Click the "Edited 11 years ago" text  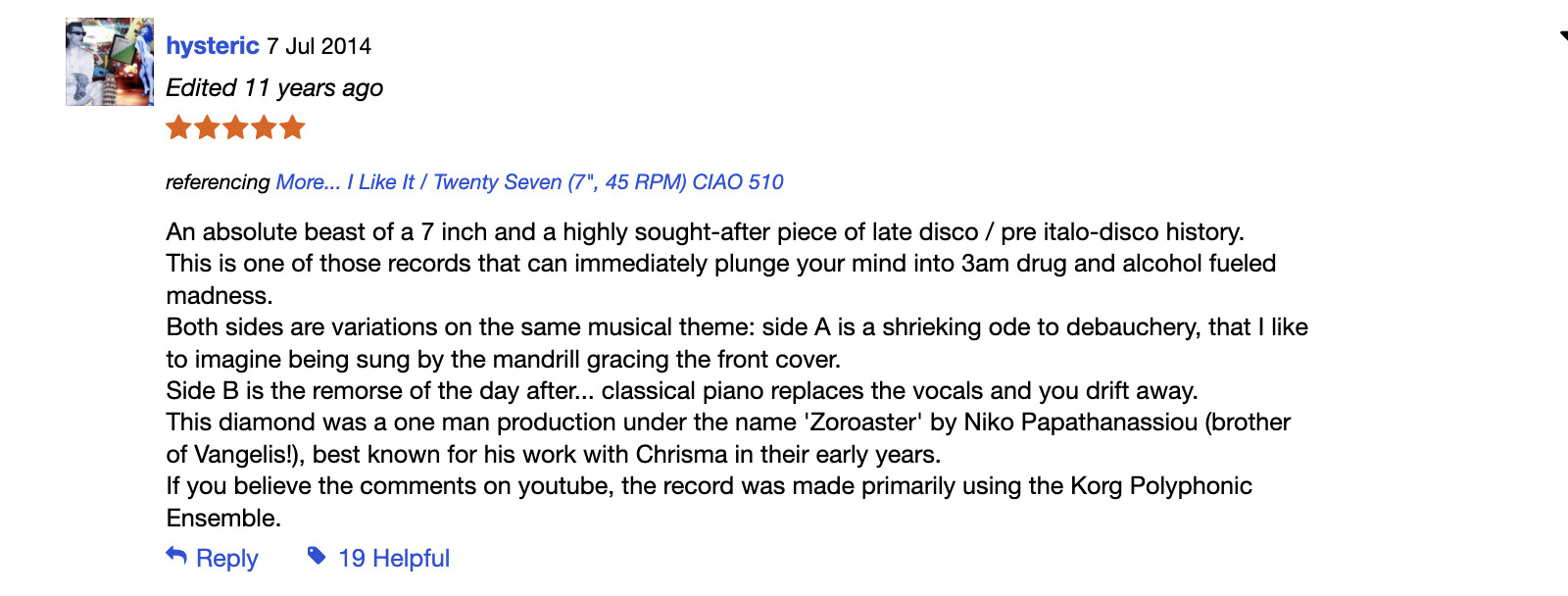click(274, 88)
